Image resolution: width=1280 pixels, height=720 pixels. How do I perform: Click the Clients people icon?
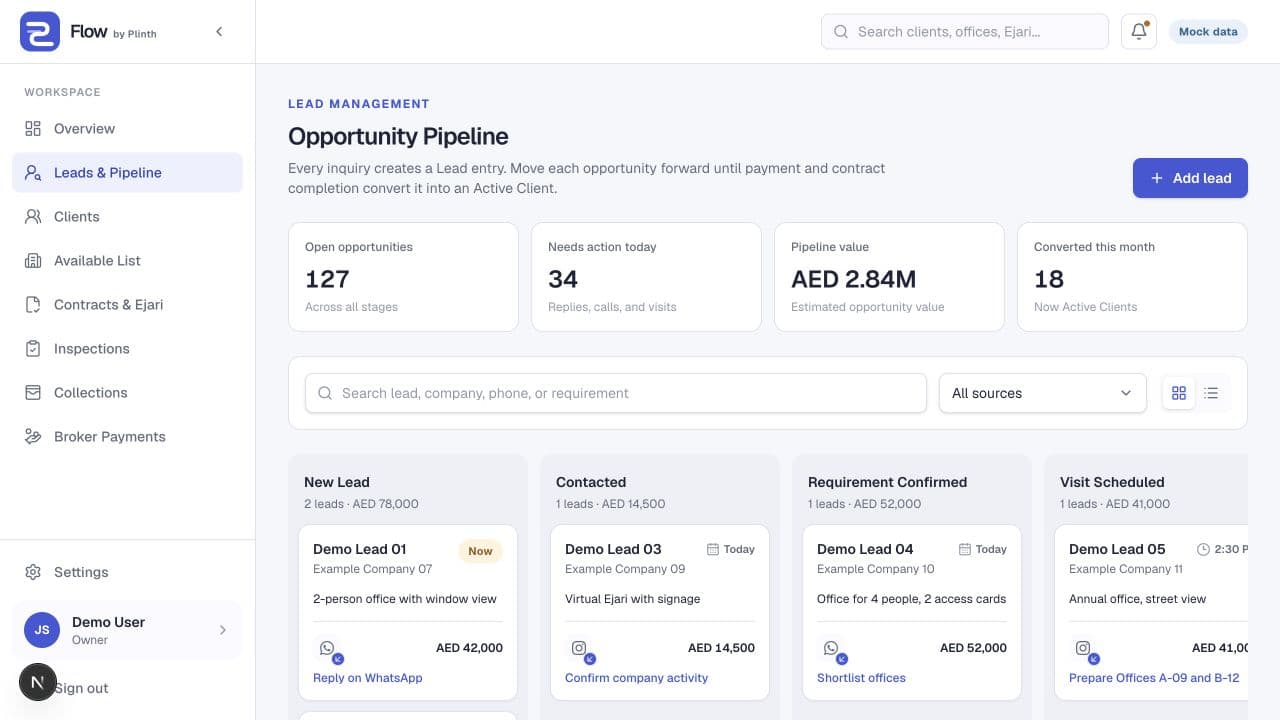(33, 216)
